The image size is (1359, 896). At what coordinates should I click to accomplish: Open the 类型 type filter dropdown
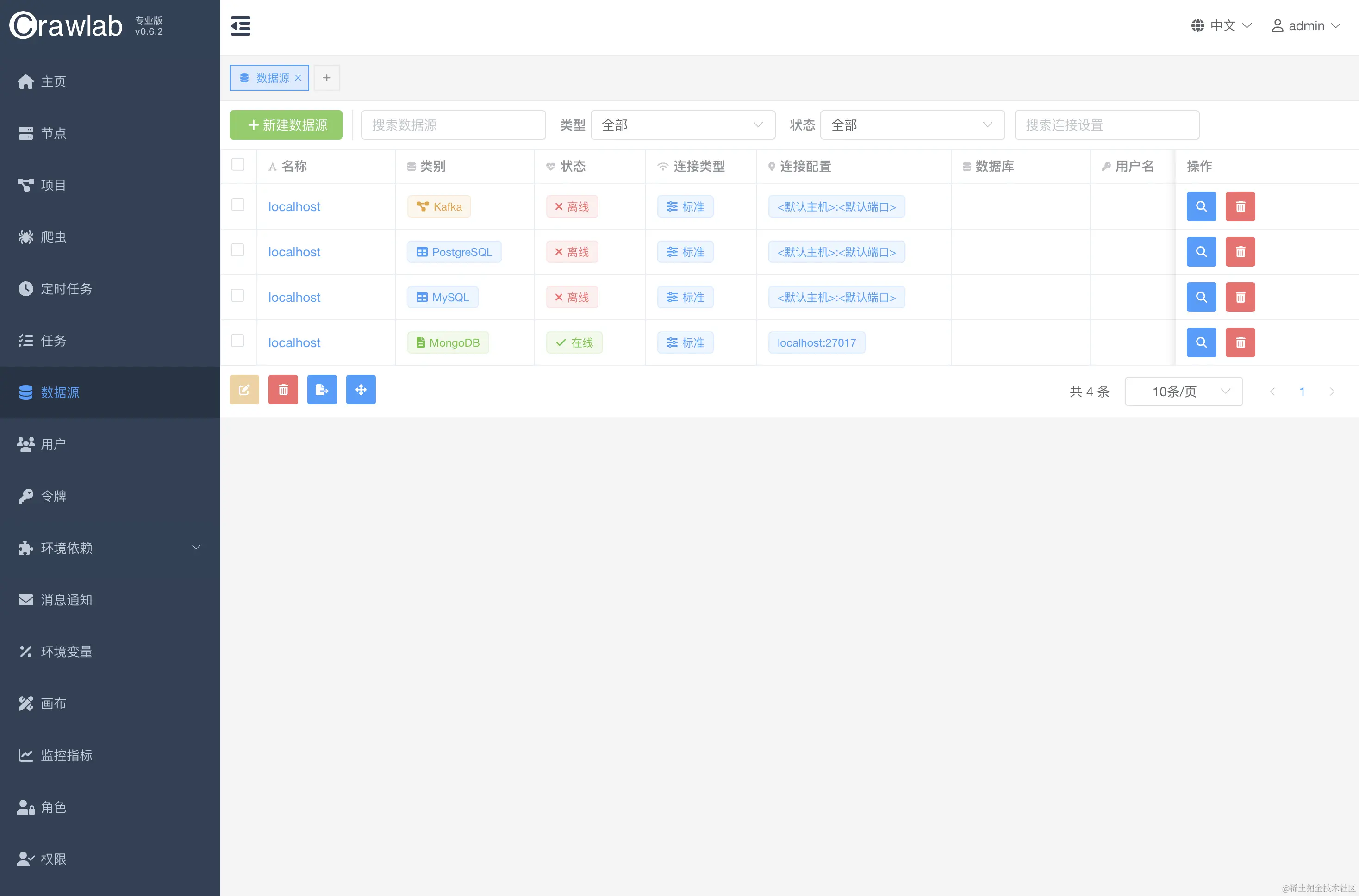pos(682,125)
